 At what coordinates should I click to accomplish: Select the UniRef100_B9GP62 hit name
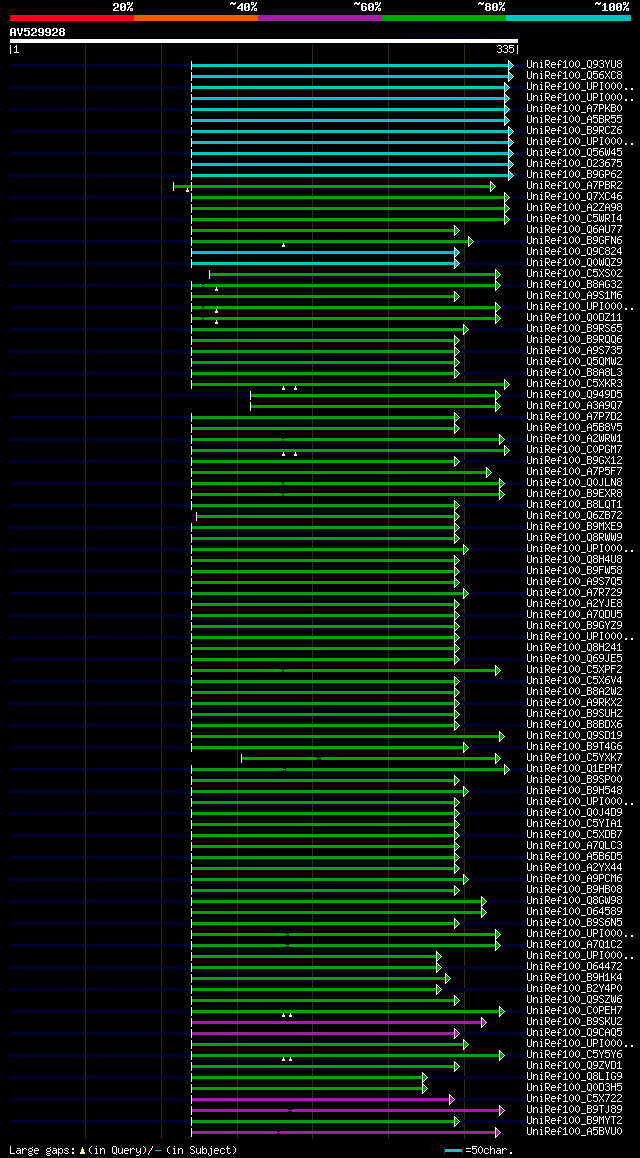pyautogui.click(x=574, y=175)
